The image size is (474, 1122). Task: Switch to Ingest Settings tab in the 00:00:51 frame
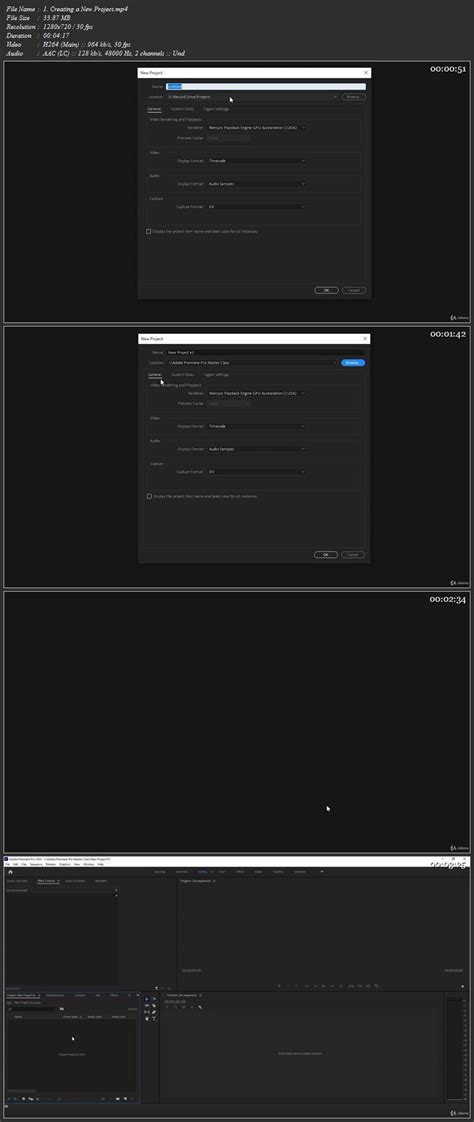[x=216, y=109]
